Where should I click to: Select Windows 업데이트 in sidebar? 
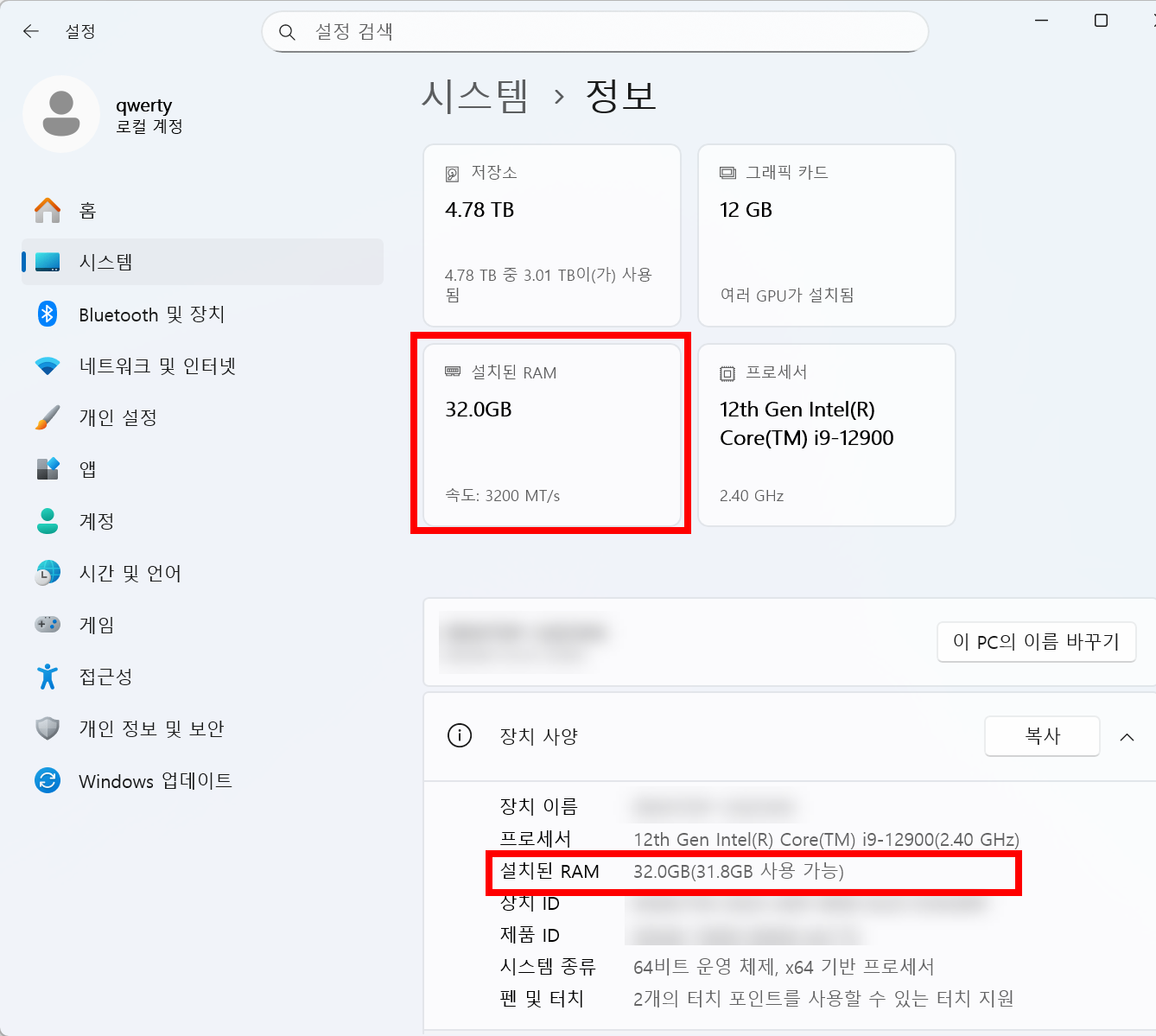click(202, 780)
